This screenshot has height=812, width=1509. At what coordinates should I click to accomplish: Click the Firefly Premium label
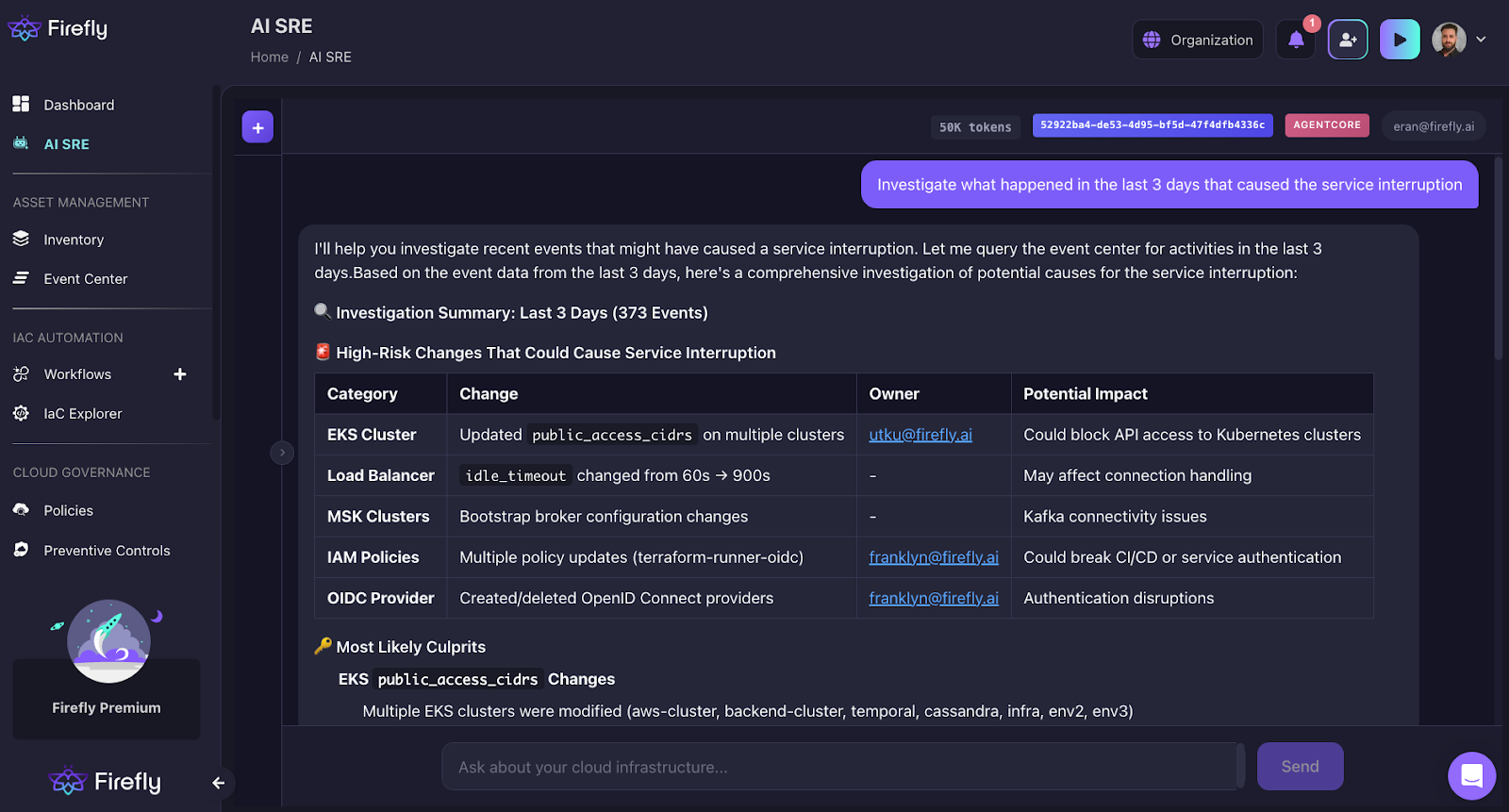pos(107,707)
